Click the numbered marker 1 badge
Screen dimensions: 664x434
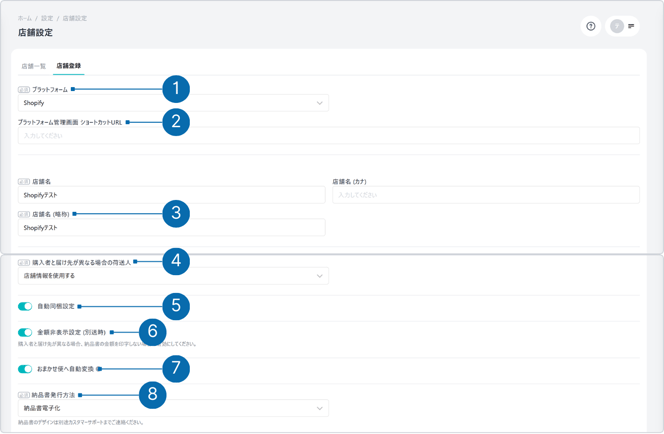(176, 89)
